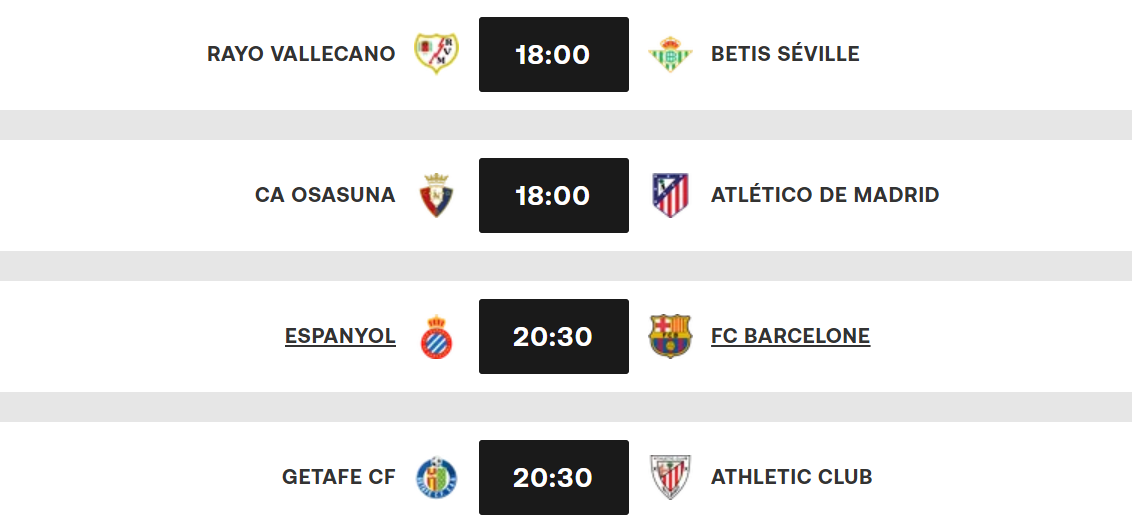Image resolution: width=1132 pixels, height=523 pixels.
Task: Click the Athletic Club crest logo
Action: [669, 477]
